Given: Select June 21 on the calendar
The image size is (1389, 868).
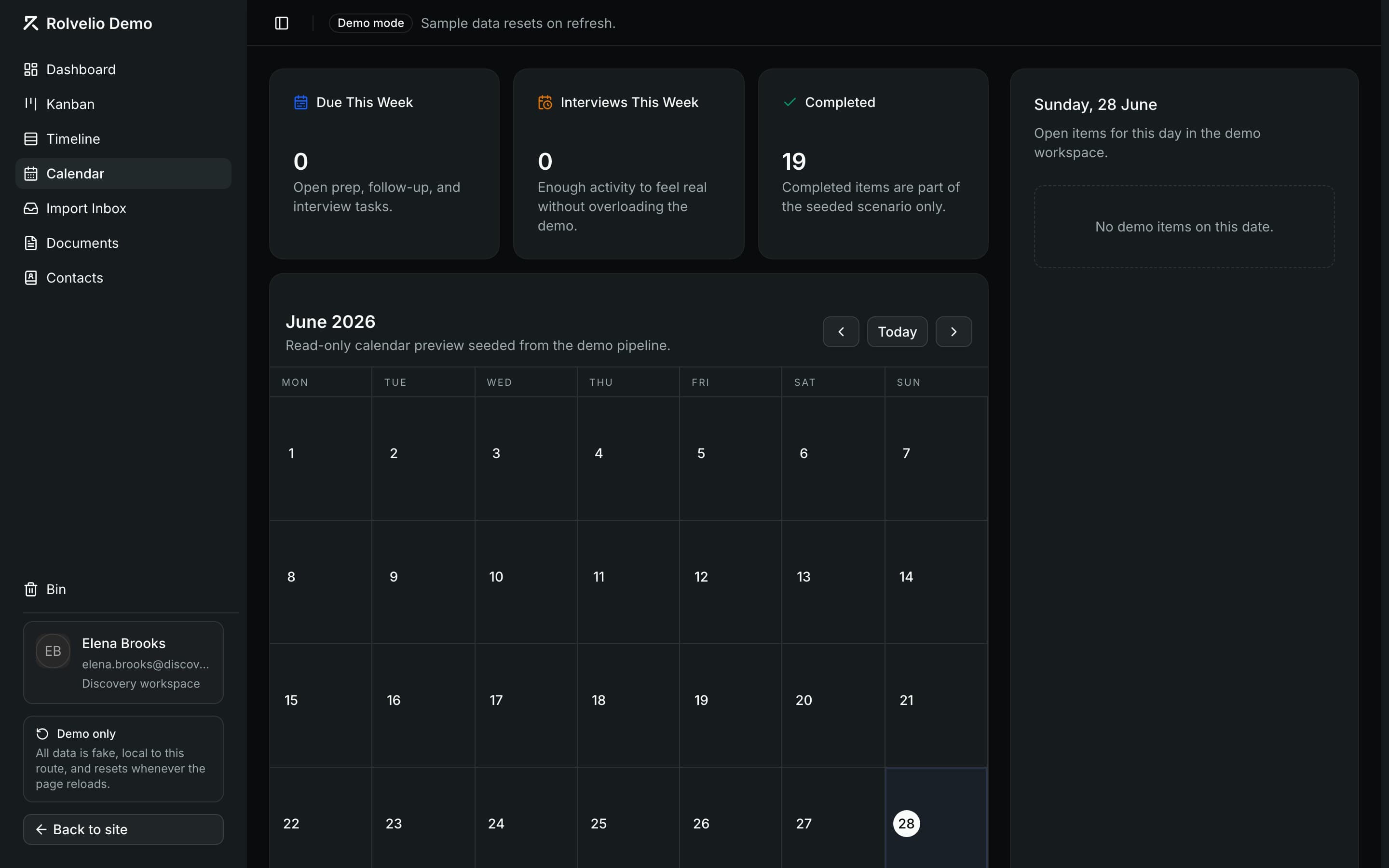Looking at the screenshot, I should [936, 705].
